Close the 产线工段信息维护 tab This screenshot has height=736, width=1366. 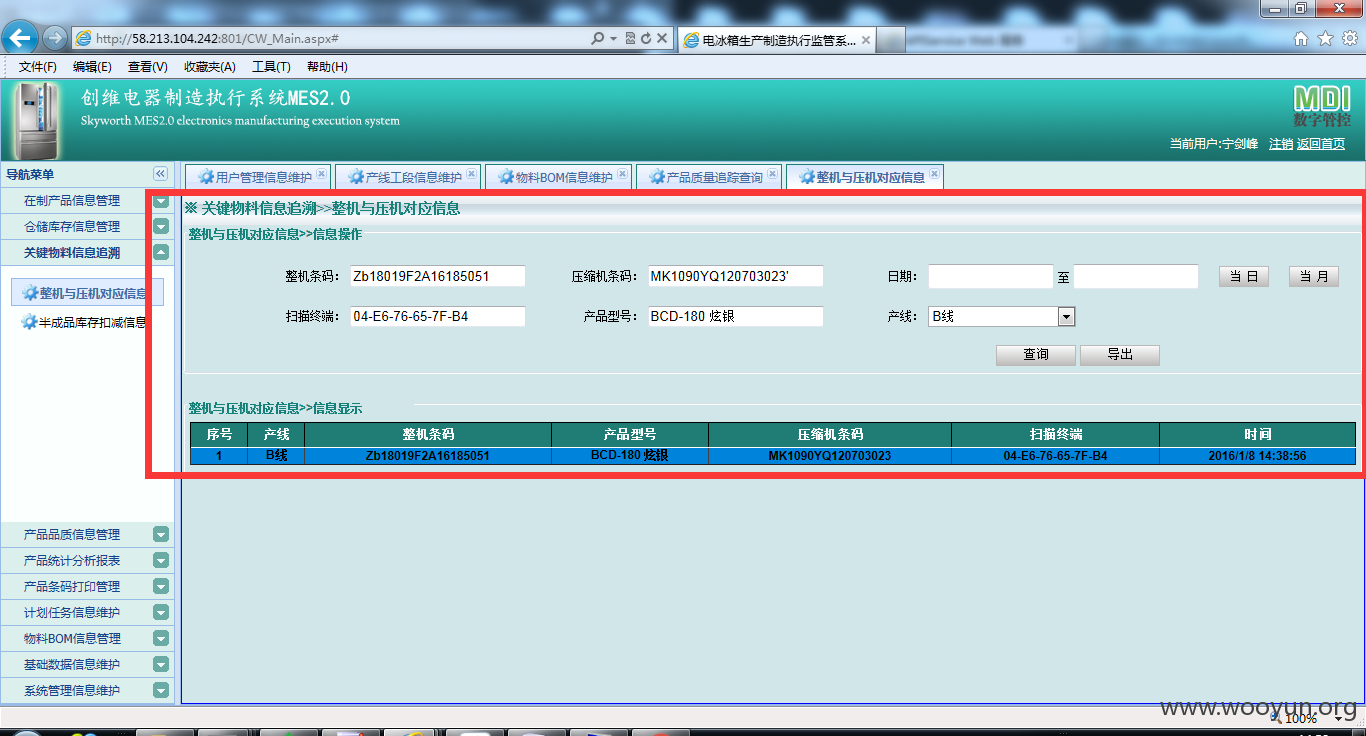471,174
